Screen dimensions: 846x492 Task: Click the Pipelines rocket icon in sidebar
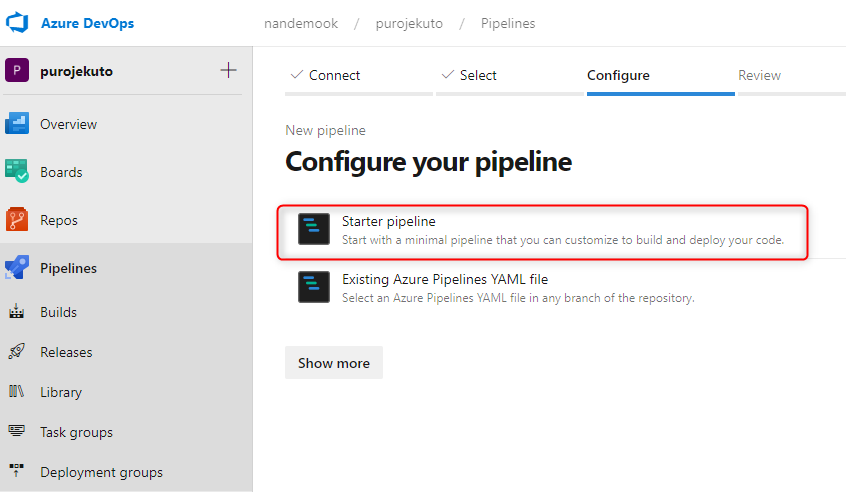(17, 267)
